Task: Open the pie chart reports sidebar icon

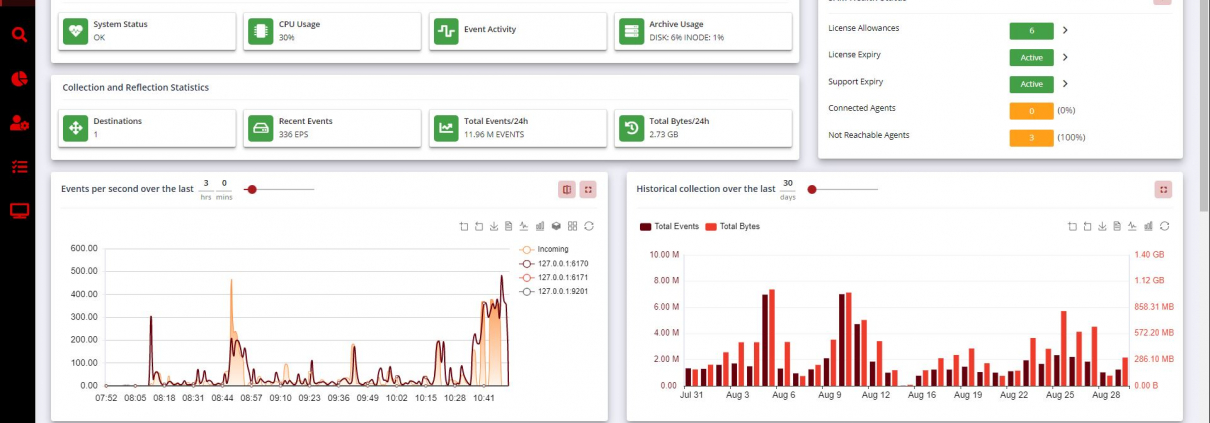Action: (x=18, y=79)
